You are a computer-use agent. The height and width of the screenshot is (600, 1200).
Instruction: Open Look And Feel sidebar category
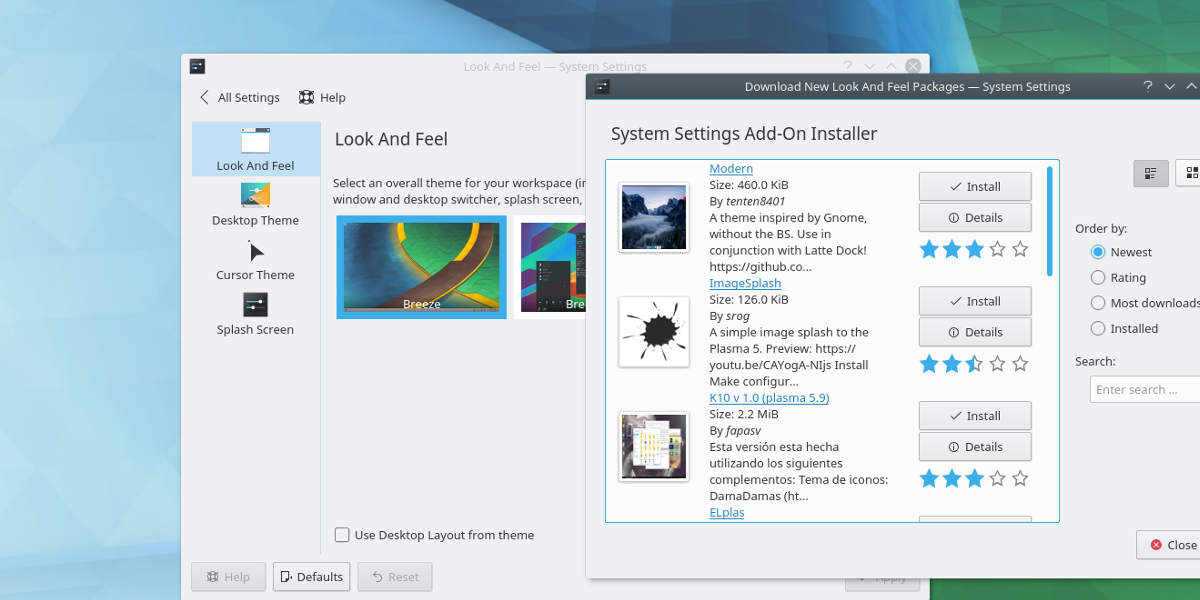[x=256, y=149]
